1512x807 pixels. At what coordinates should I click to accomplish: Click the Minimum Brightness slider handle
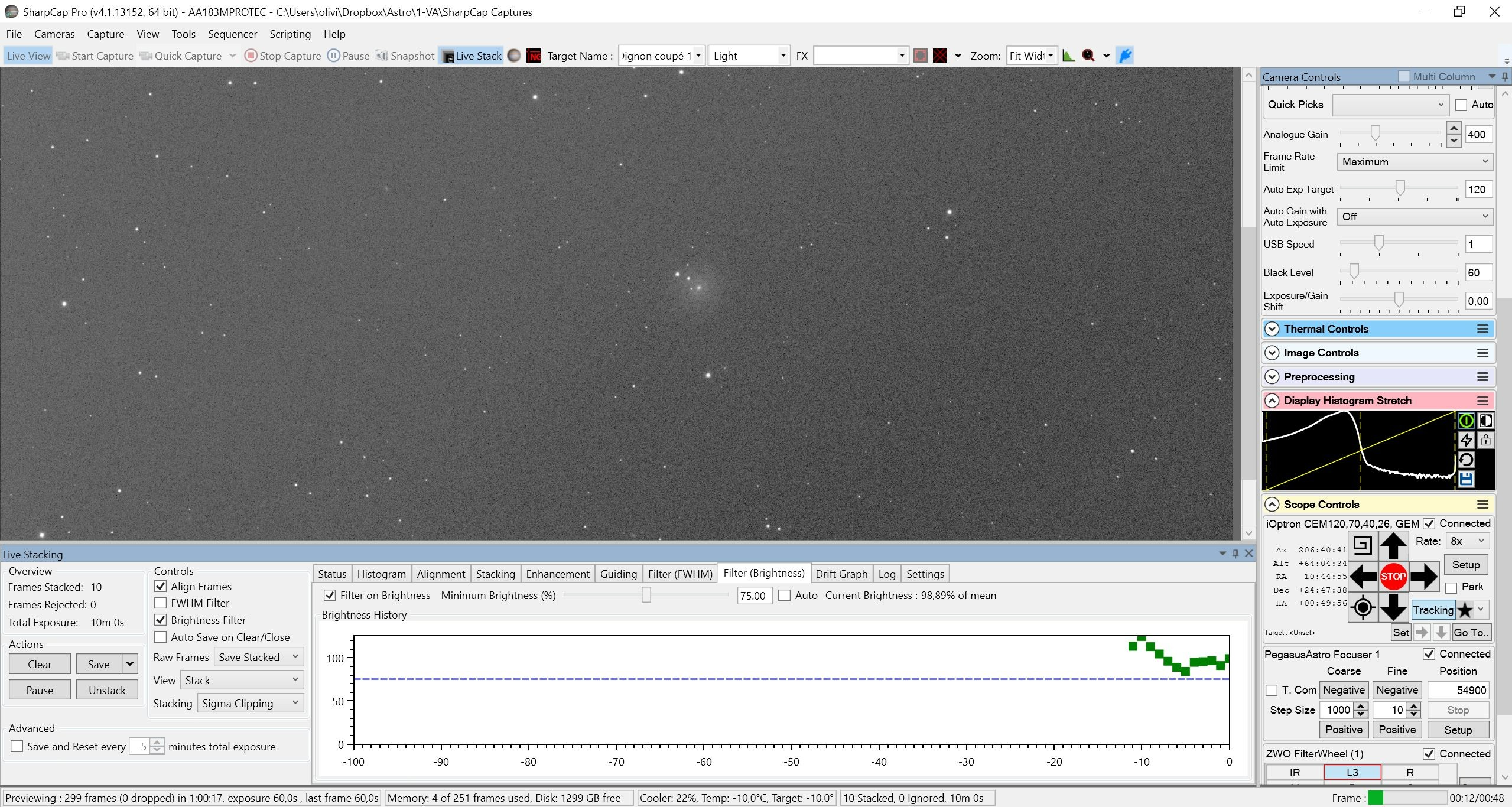click(646, 595)
